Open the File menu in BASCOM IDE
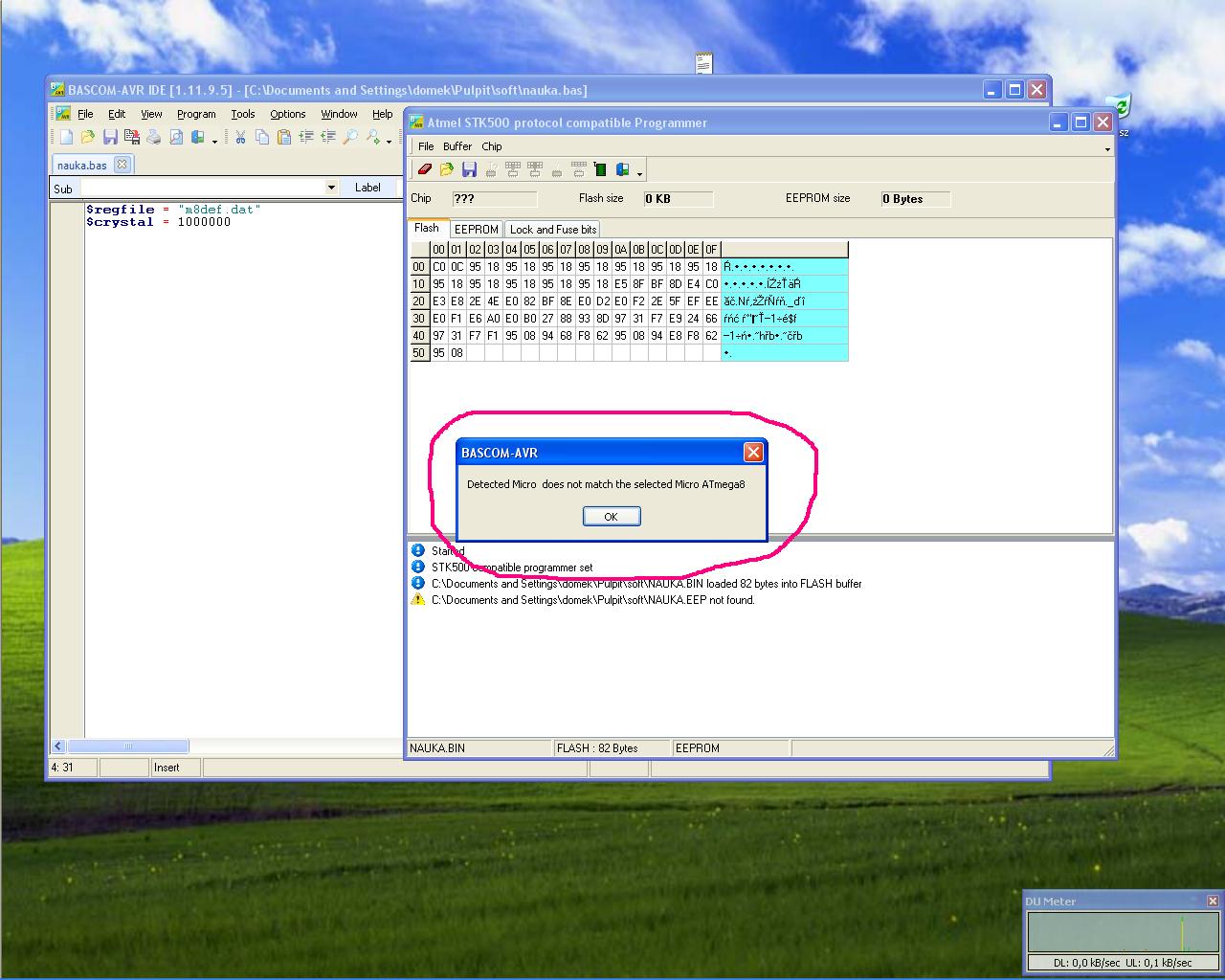This screenshot has width=1225, height=980. click(85, 114)
